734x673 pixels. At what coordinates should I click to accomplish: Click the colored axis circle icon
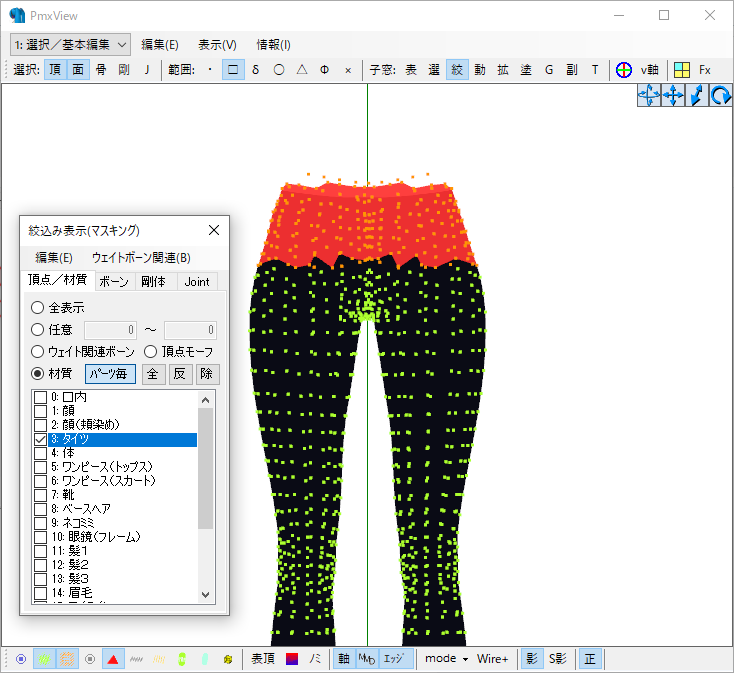pyautogui.click(x=624, y=70)
